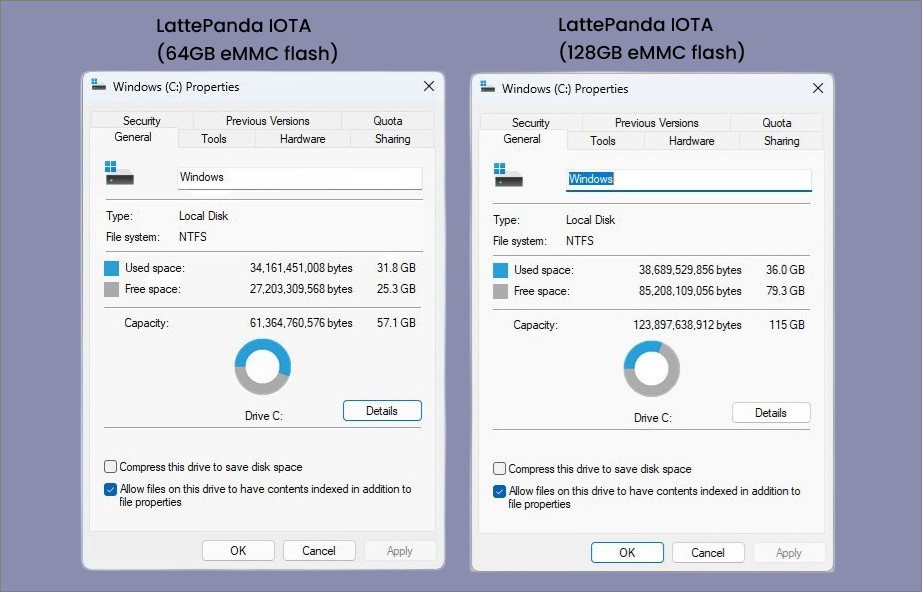Switch to the Security tab on the left
The width and height of the screenshot is (922, 592).
(x=140, y=120)
